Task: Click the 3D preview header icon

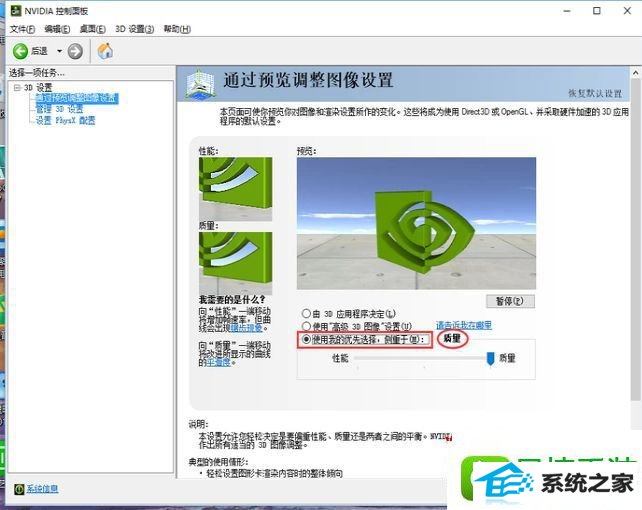Action: 199,84
